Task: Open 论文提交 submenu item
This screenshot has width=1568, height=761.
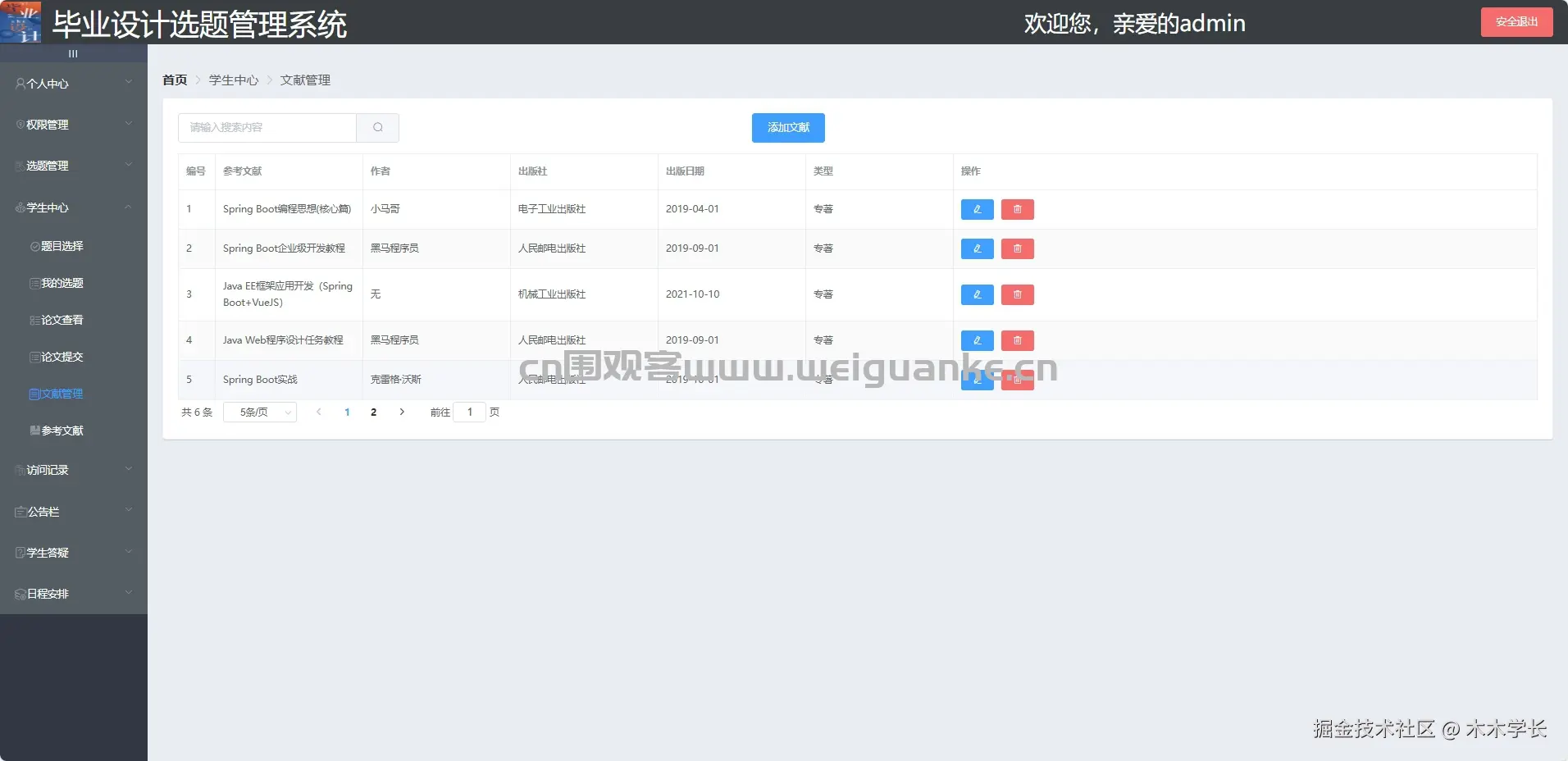Action: 74,357
